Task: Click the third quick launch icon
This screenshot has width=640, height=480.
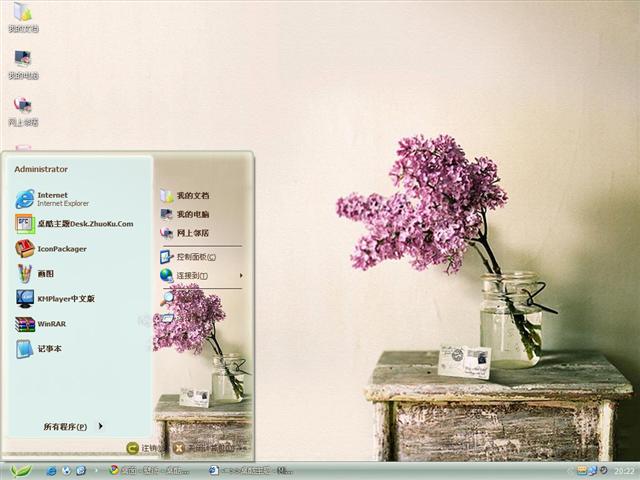Action: point(81,471)
